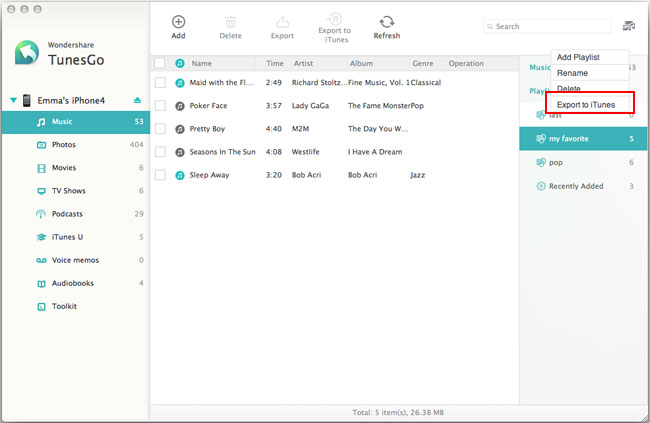Click the Export toolbar icon
The height and width of the screenshot is (423, 650).
(282, 22)
